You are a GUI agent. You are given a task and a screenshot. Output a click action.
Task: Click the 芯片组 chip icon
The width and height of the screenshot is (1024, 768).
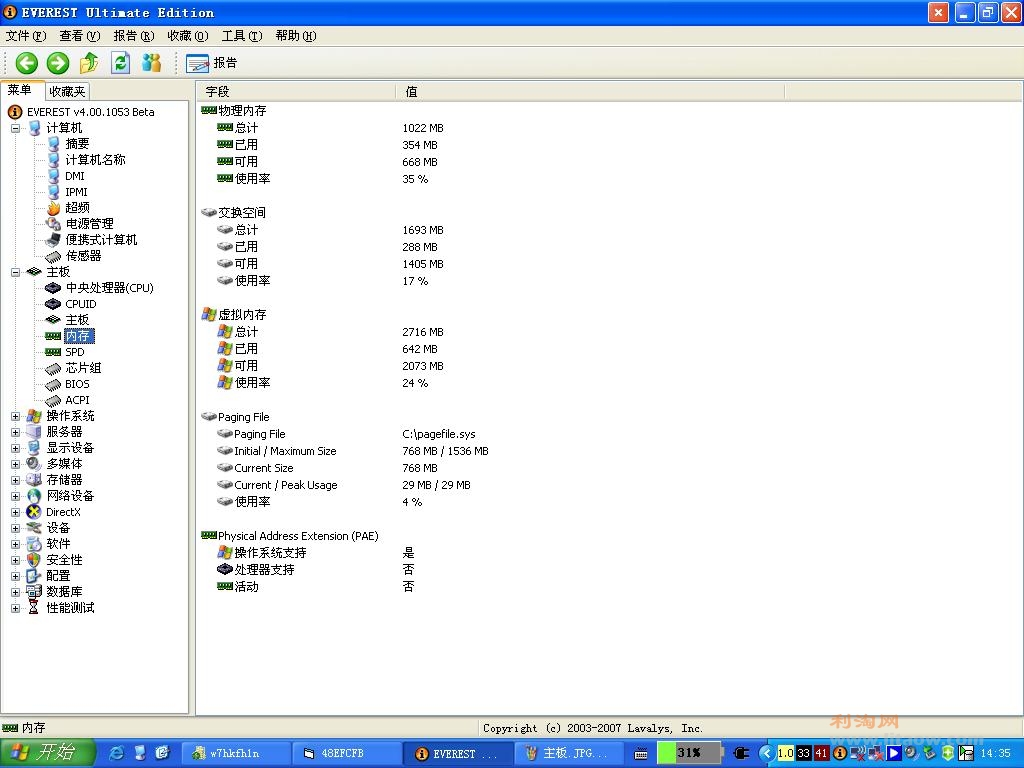pos(54,368)
